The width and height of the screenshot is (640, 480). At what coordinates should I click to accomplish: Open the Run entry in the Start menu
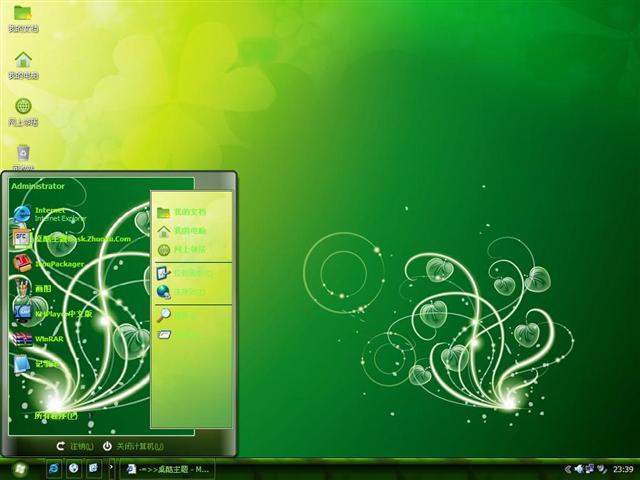click(x=176, y=335)
